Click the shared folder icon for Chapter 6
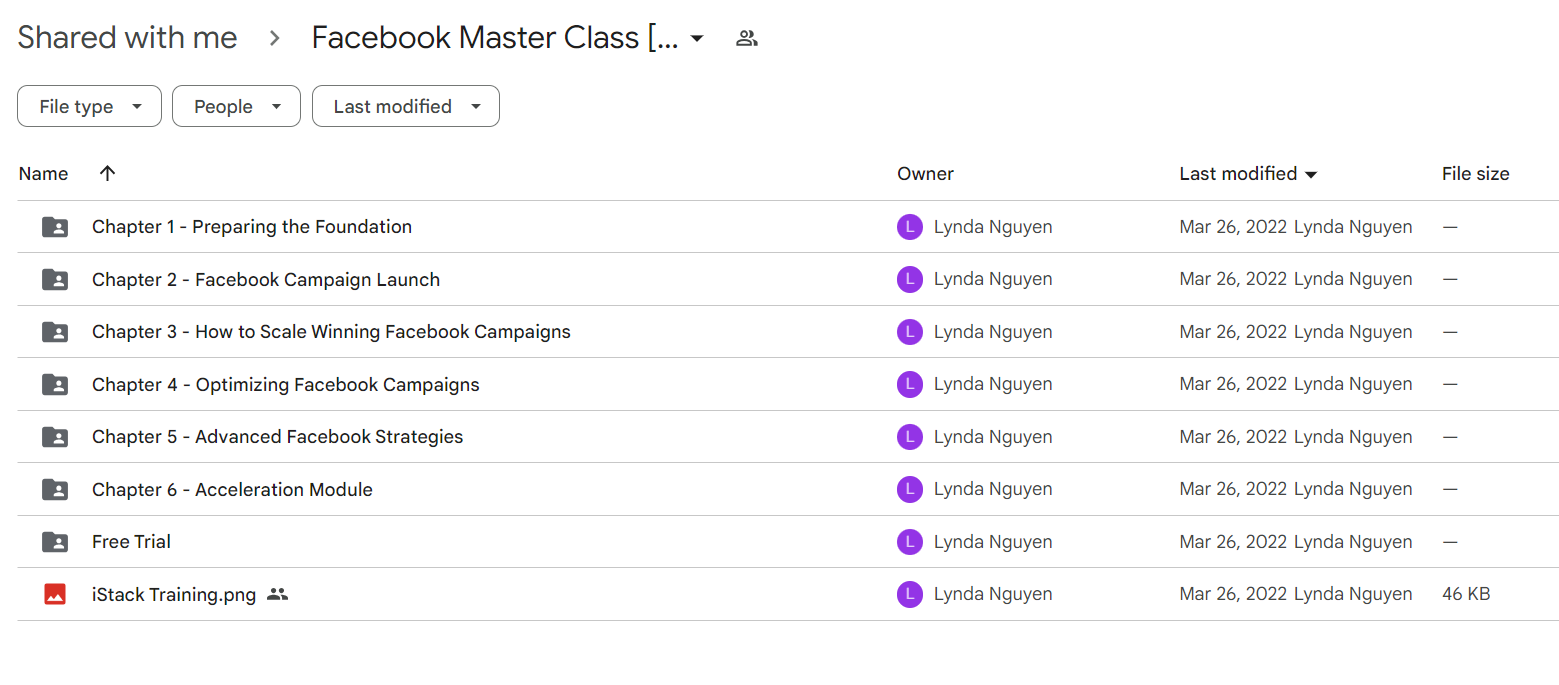This screenshot has height=685, width=1559. pyautogui.click(x=55, y=490)
